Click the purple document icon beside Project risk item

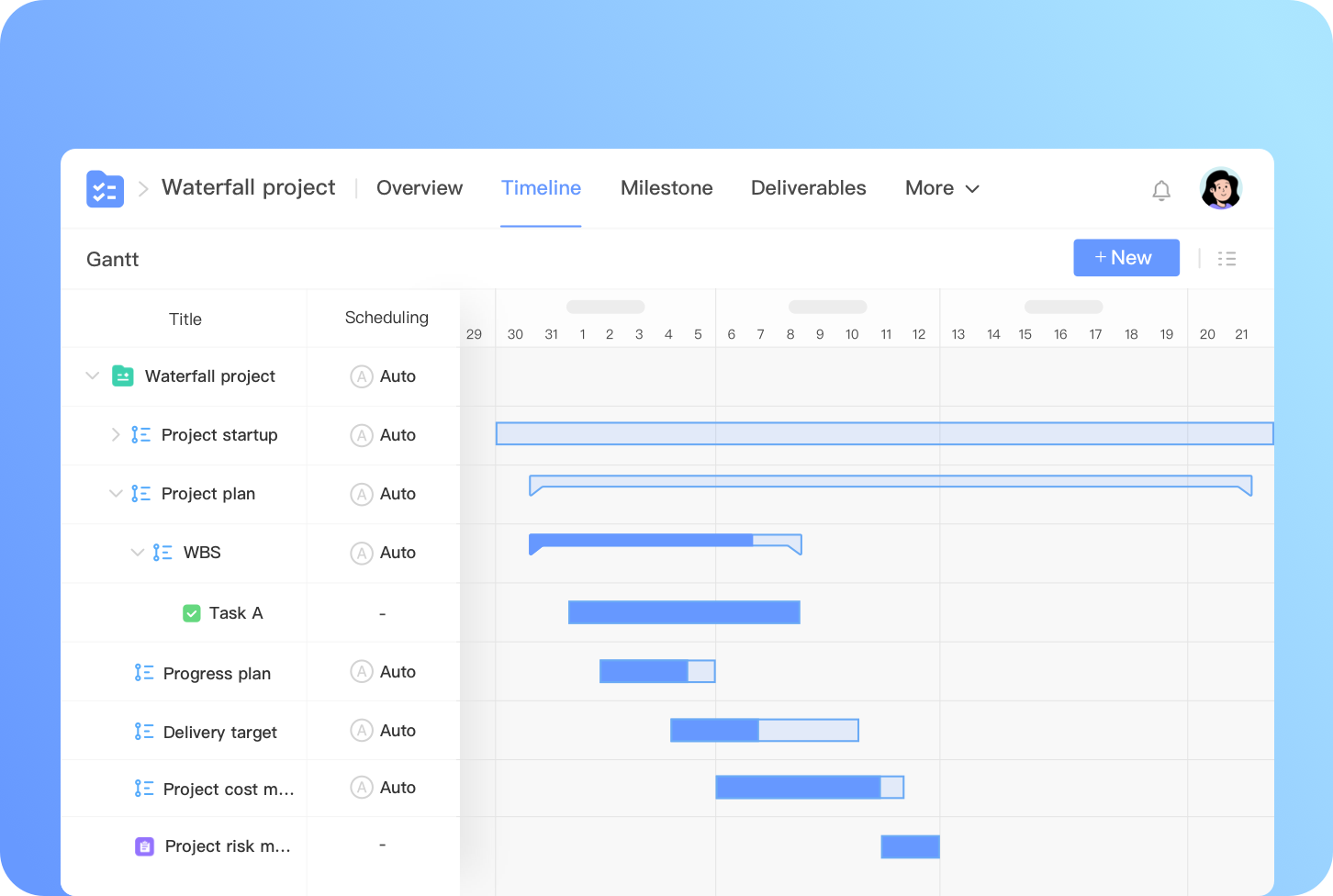[144, 846]
